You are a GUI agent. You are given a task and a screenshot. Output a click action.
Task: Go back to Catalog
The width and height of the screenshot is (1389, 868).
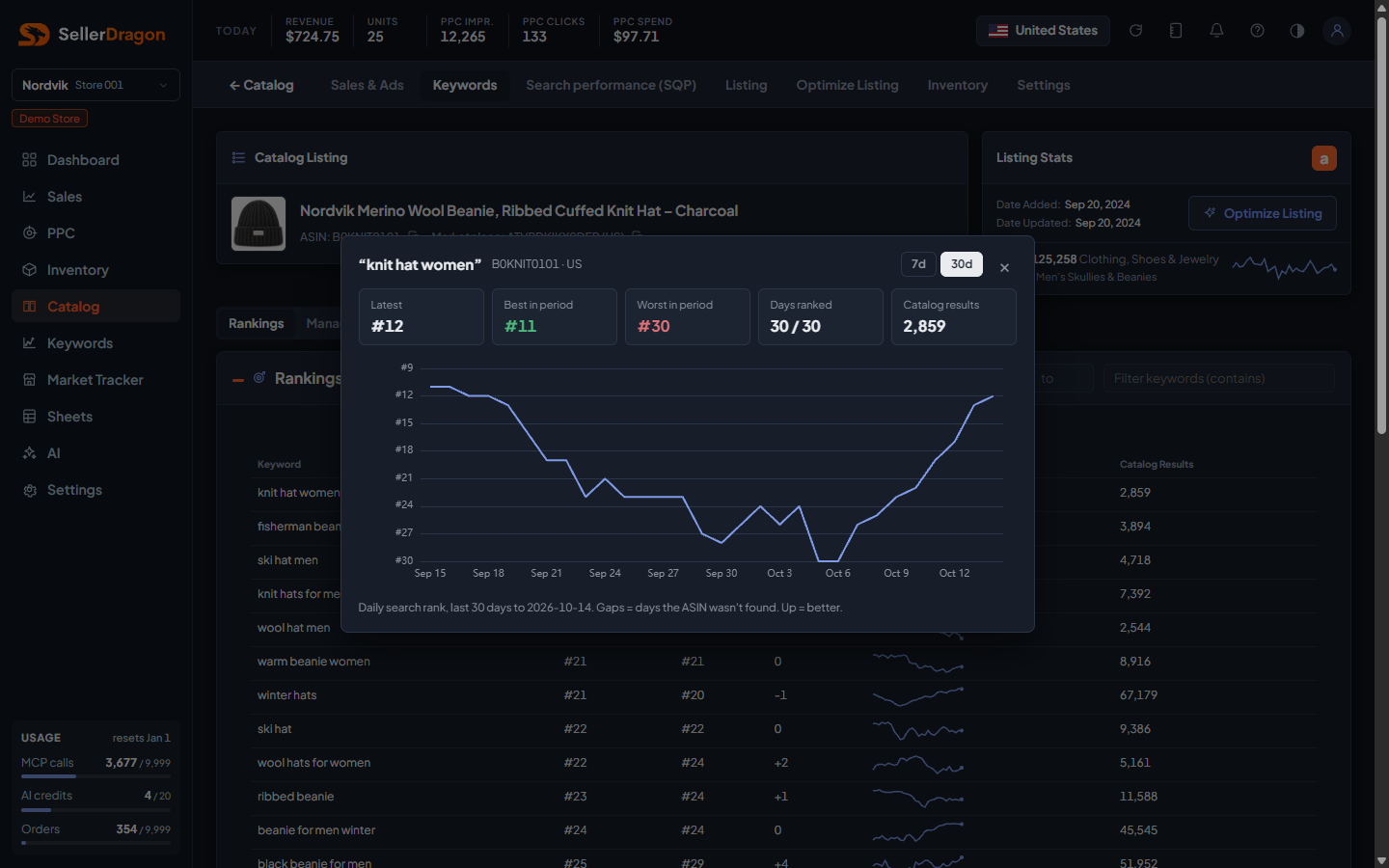click(261, 85)
